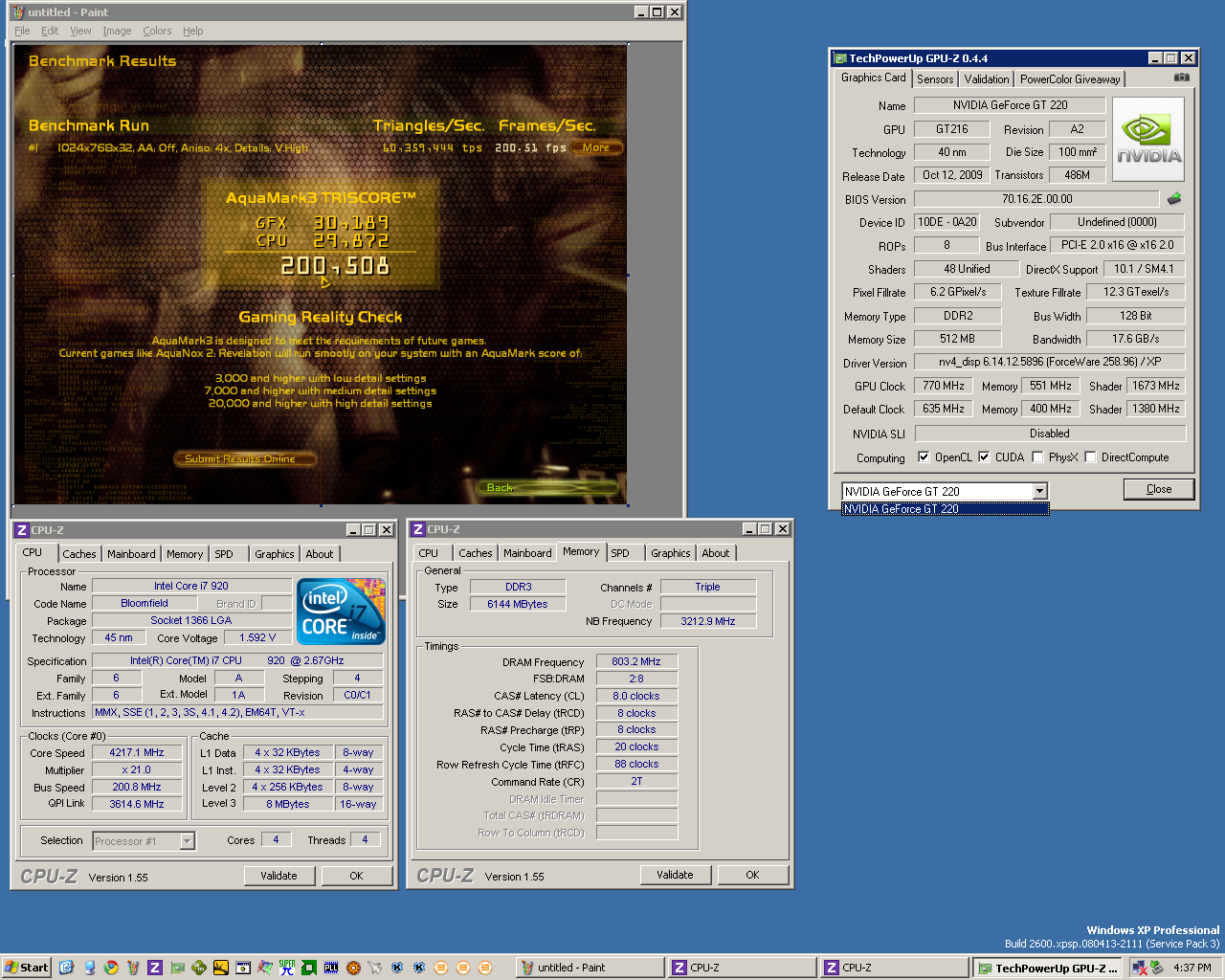The width and height of the screenshot is (1225, 980).
Task: Collapse the GPU selector dropdown arrow in GPU-Z
Action: click(1039, 491)
